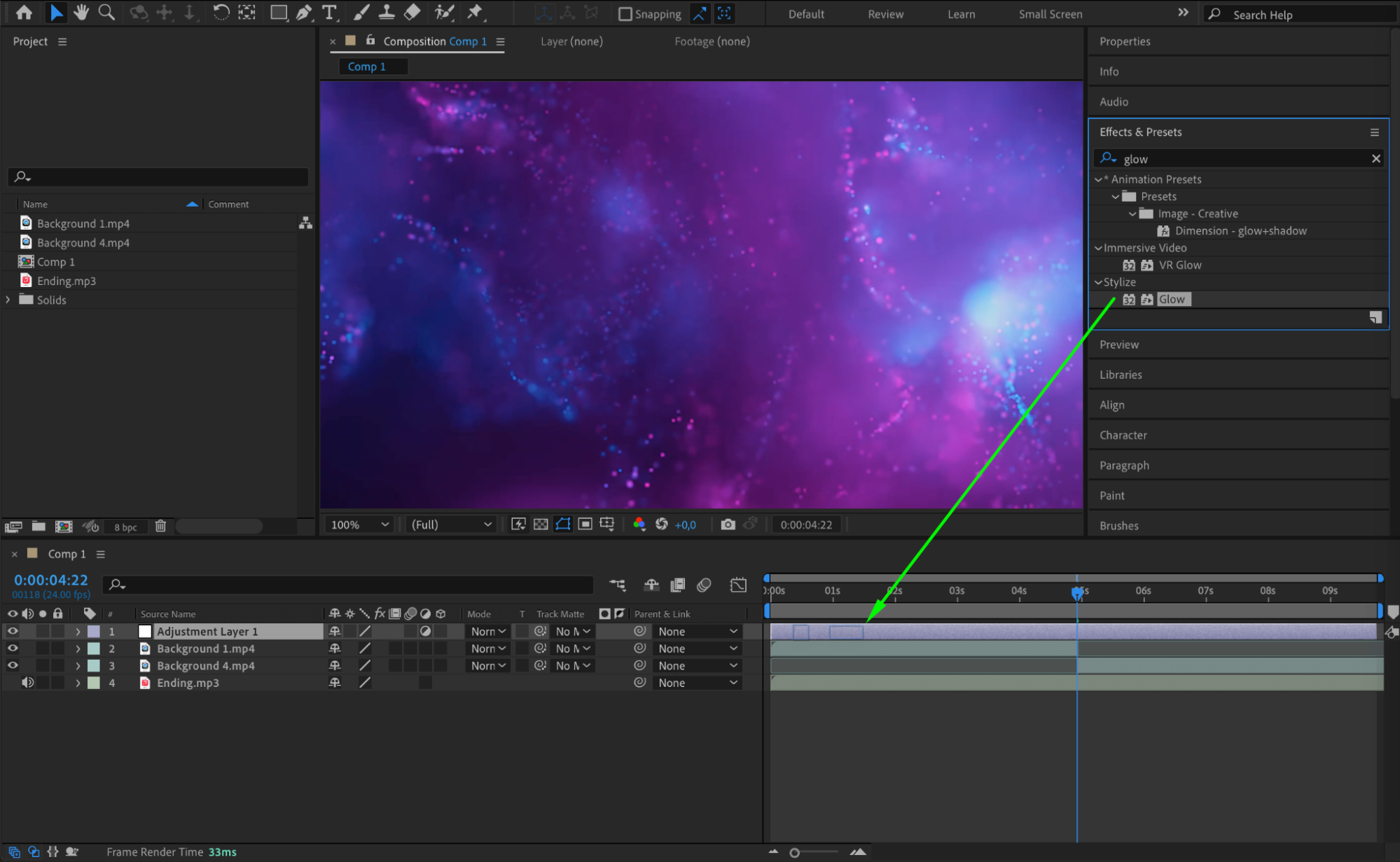Open the Character panel
This screenshot has width=1400, height=862.
pos(1123,435)
